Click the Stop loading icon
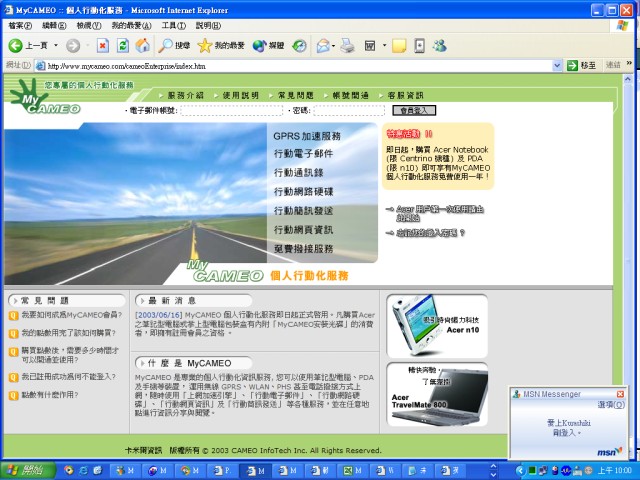The height and width of the screenshot is (480, 640). point(102,46)
